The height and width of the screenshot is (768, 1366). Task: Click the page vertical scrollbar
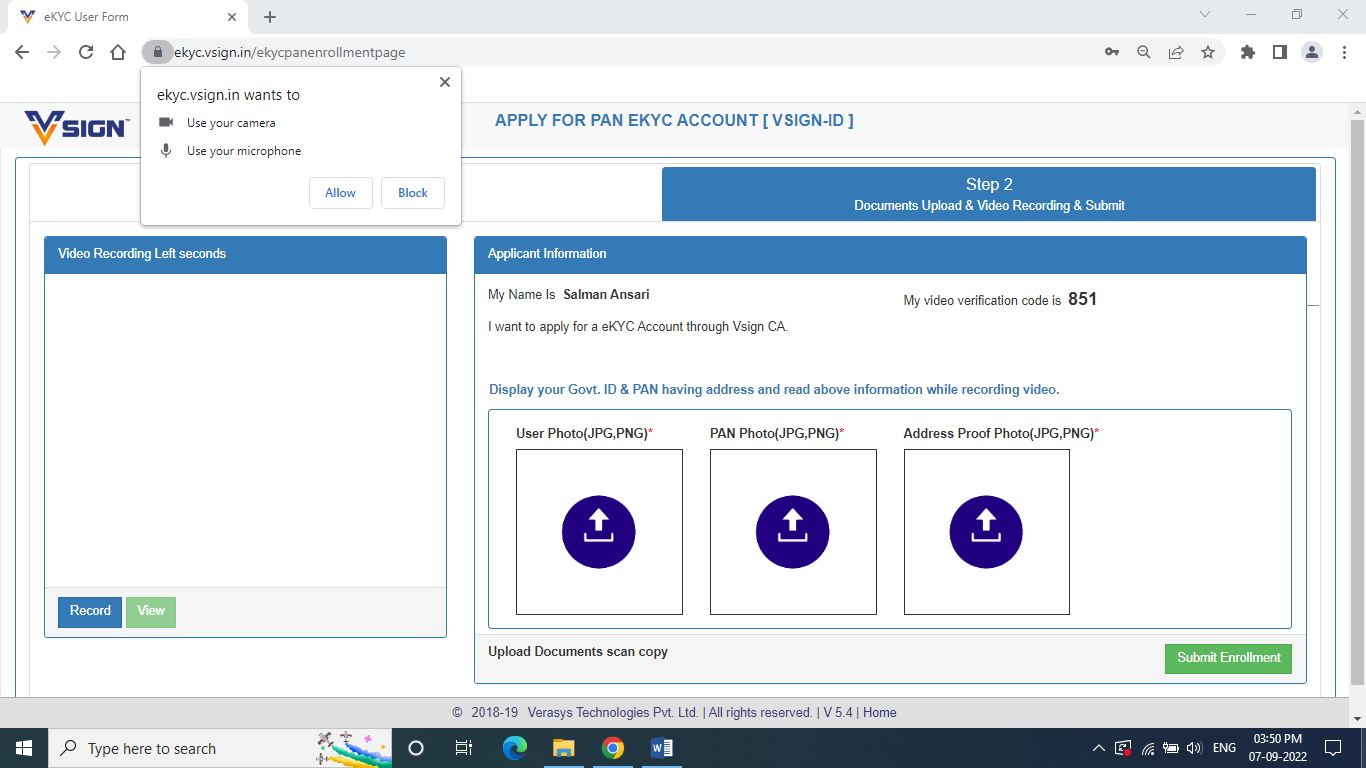[x=1357, y=400]
